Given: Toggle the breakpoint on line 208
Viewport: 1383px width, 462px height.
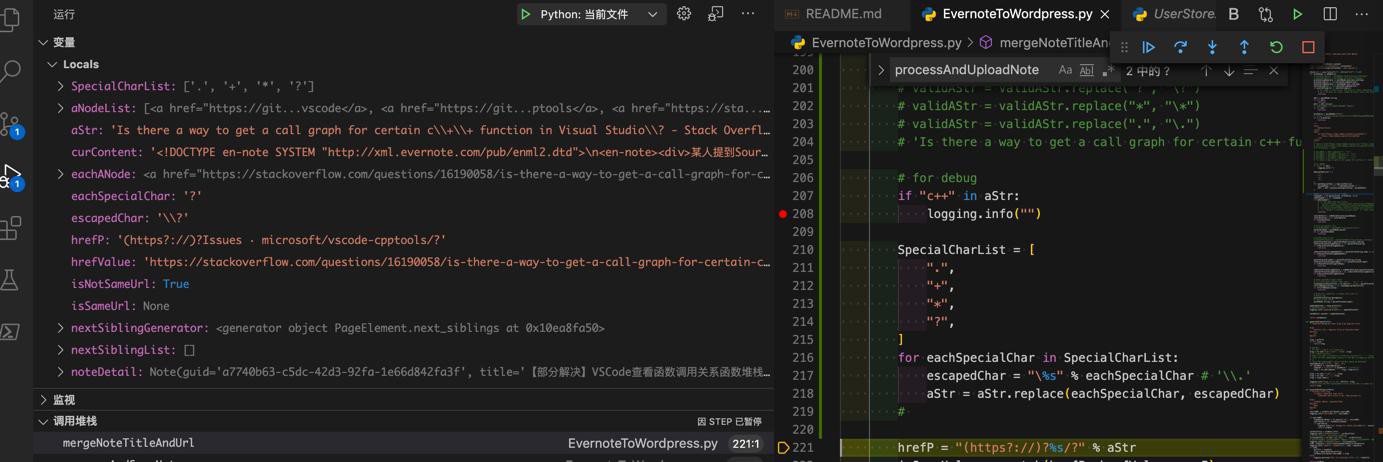Looking at the screenshot, I should click(783, 214).
